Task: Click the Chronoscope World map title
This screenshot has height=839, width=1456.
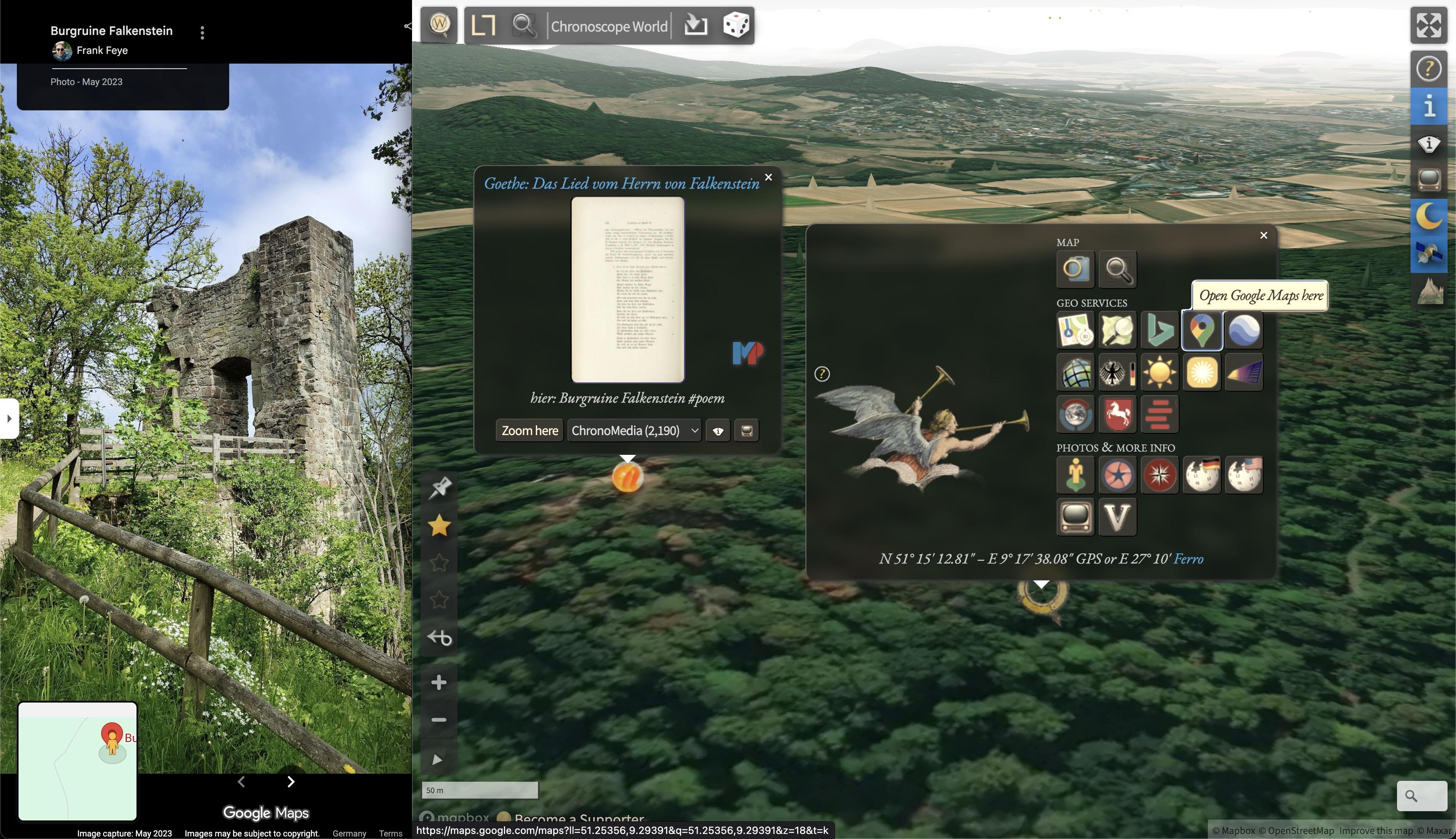Action: (x=609, y=26)
